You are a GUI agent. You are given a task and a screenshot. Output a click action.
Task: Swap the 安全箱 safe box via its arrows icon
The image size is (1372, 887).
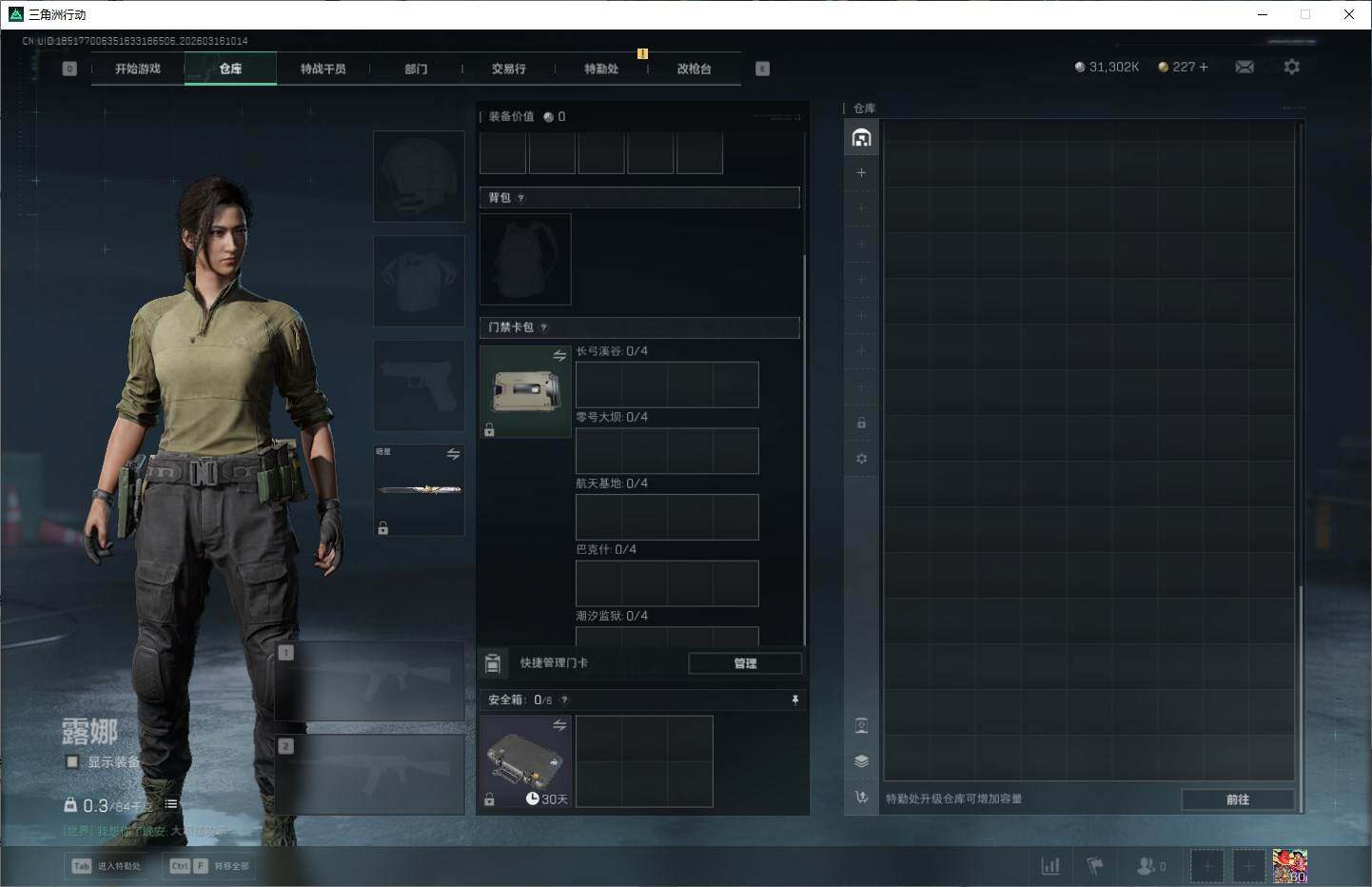tap(559, 725)
